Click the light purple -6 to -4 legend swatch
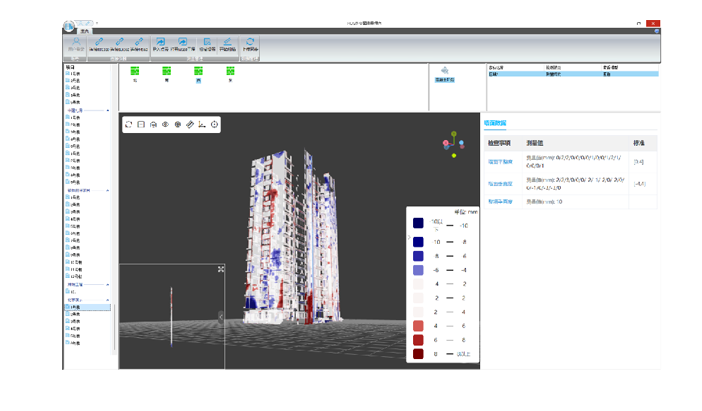Viewport: 702px width, 411px height. click(418, 270)
